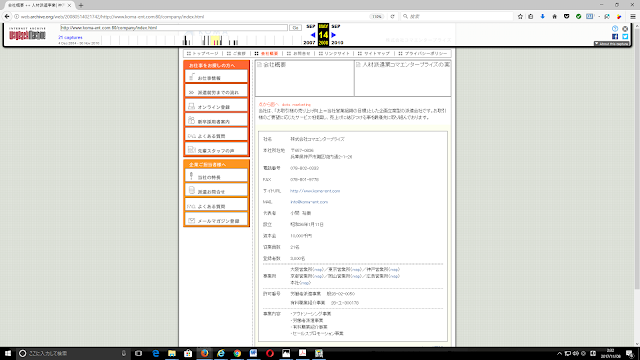Jump to the 2010 year in Wayback toolbar
Image resolution: width=640 pixels, height=360 pixels.
click(337, 42)
